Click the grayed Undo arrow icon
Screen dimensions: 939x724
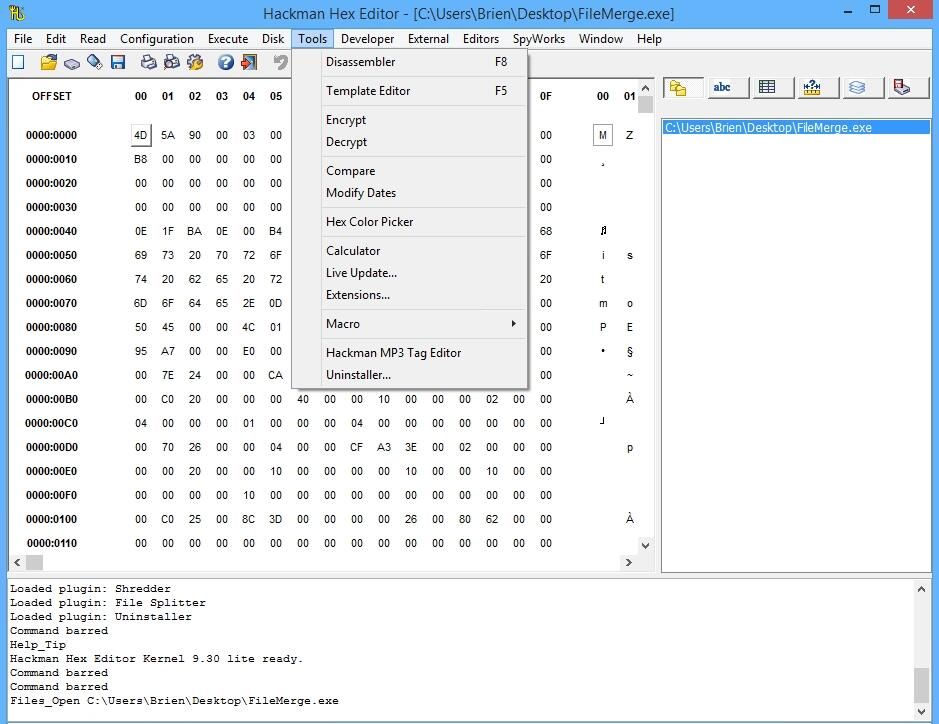(x=280, y=62)
